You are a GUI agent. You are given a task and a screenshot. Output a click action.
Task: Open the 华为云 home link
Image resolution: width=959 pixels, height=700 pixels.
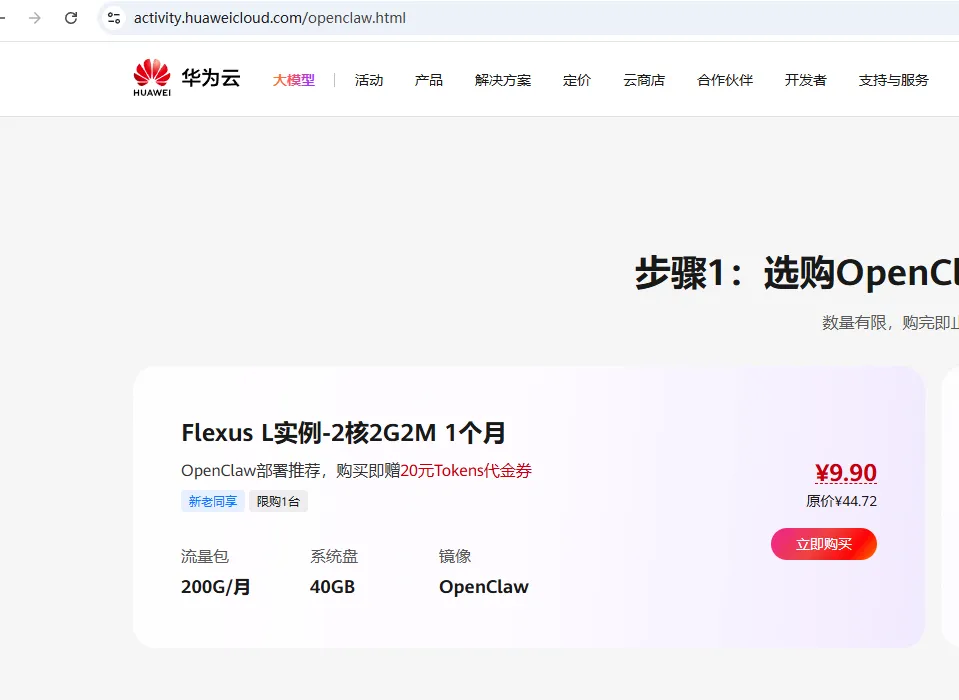coord(210,78)
